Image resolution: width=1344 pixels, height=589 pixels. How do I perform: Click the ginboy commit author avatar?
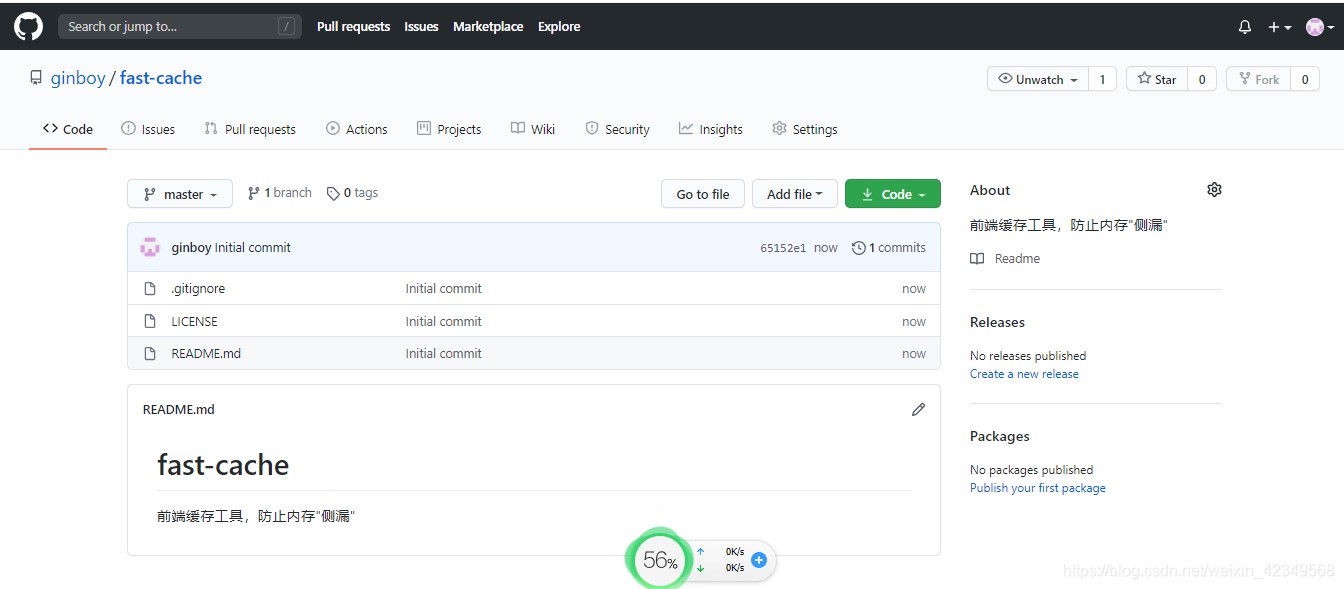coord(150,247)
